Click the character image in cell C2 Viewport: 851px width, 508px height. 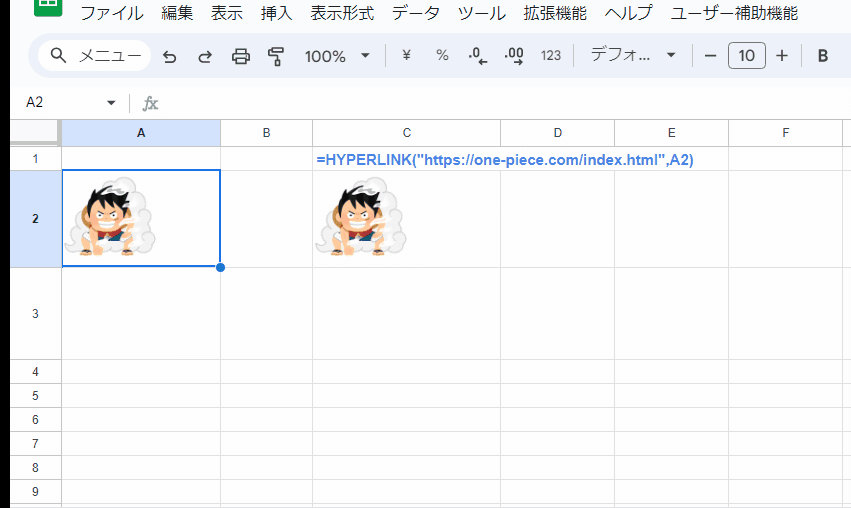pos(361,216)
